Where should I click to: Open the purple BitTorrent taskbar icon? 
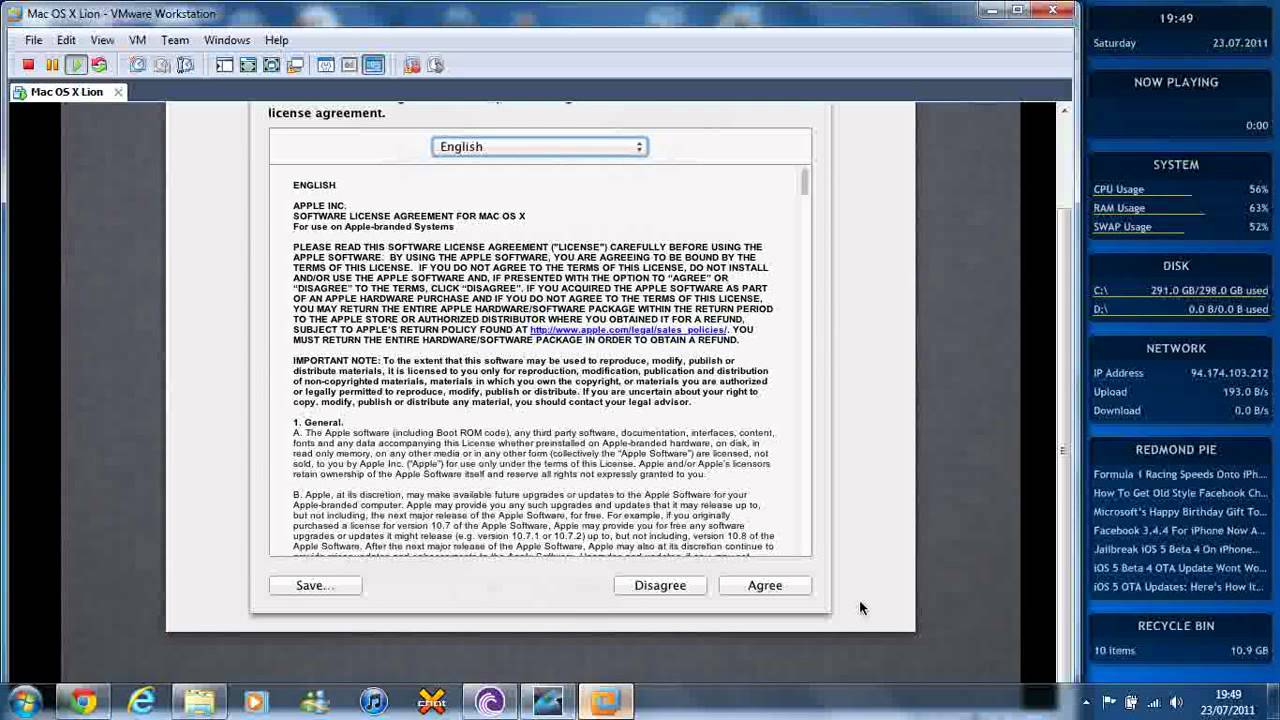coord(489,702)
